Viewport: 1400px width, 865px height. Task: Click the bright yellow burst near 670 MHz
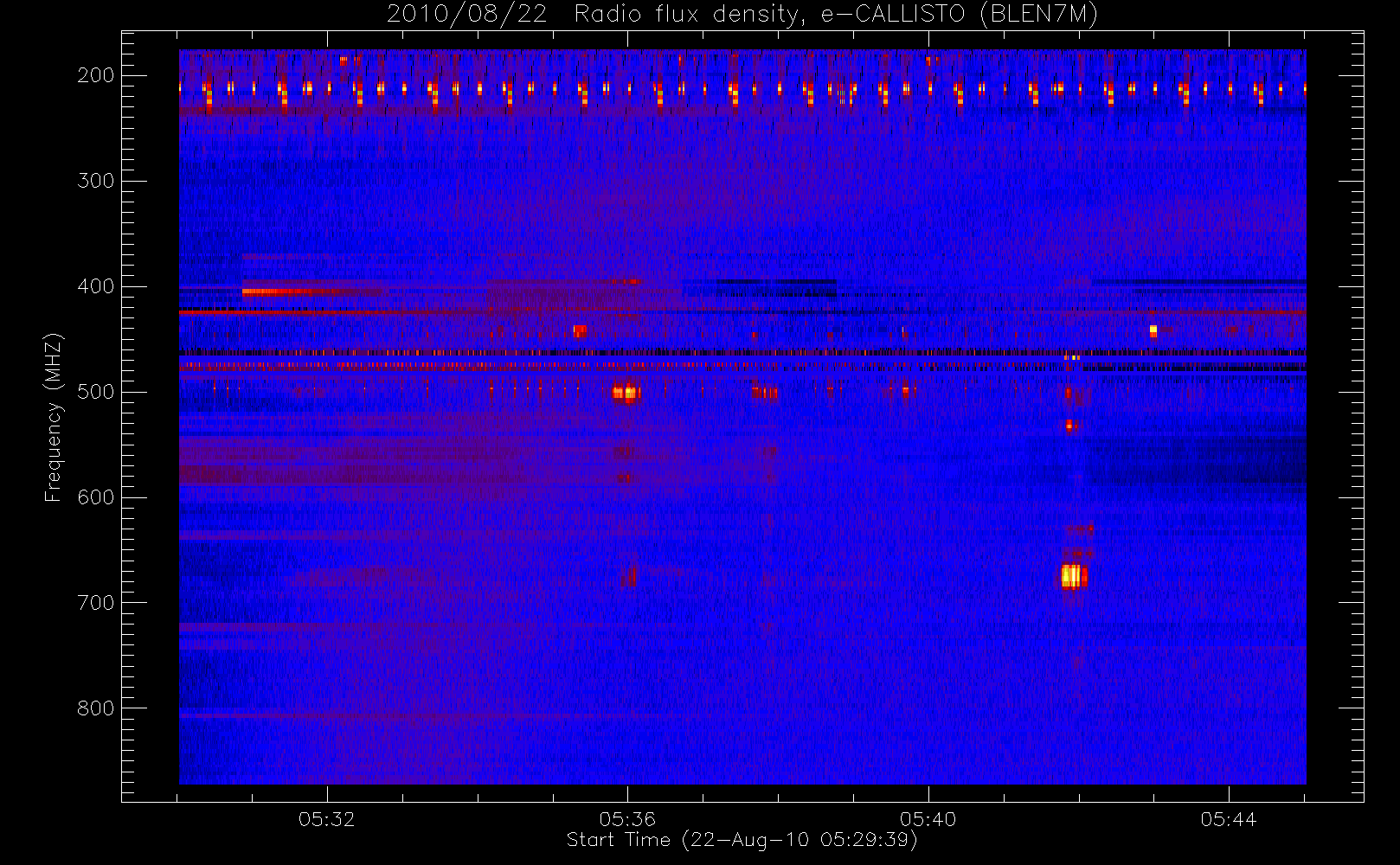1073,576
